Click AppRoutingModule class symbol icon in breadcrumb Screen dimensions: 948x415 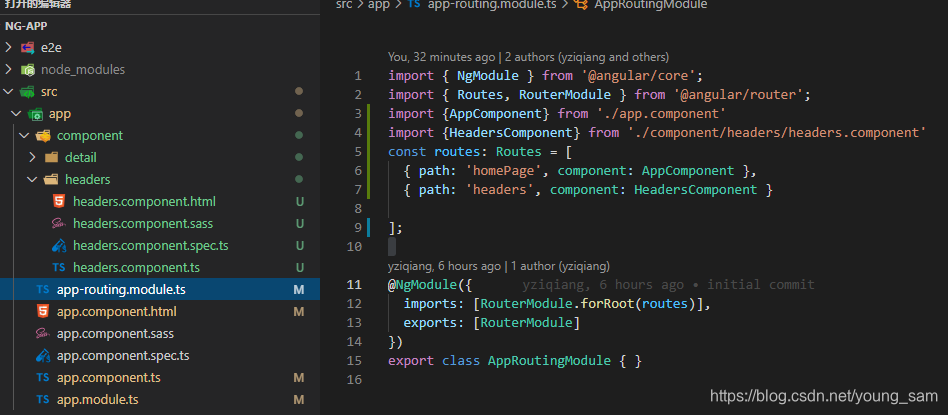[x=582, y=4]
